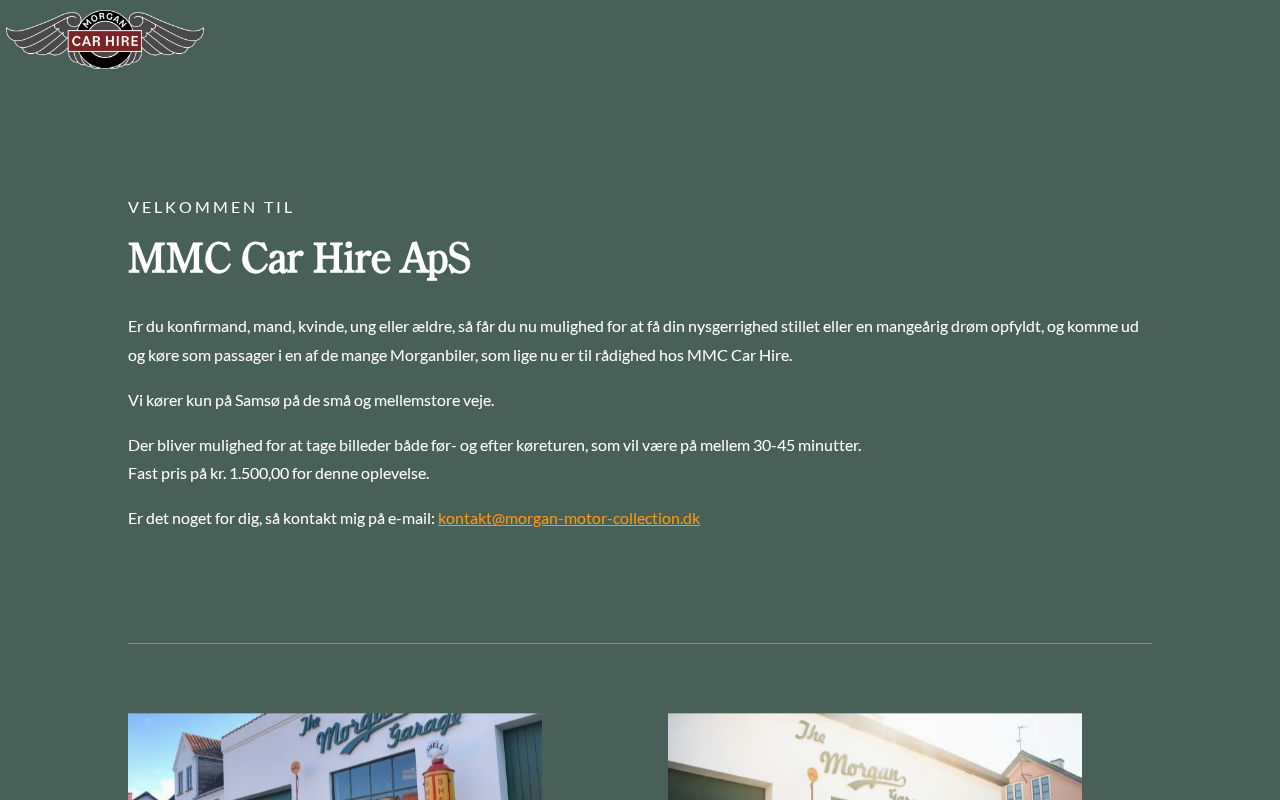Open the right Morgan Garage photo

click(x=875, y=757)
